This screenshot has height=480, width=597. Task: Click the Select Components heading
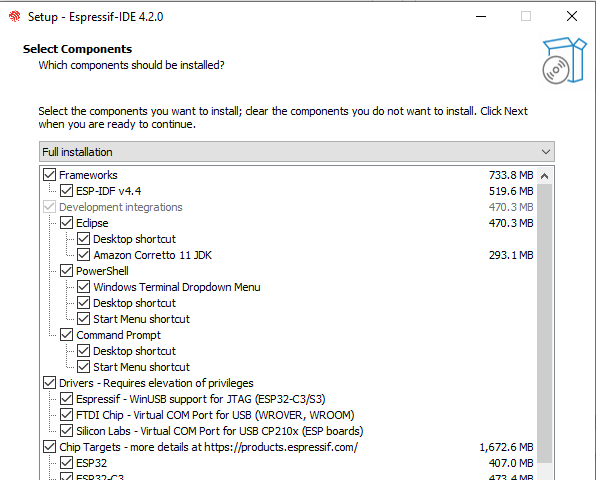pos(77,49)
